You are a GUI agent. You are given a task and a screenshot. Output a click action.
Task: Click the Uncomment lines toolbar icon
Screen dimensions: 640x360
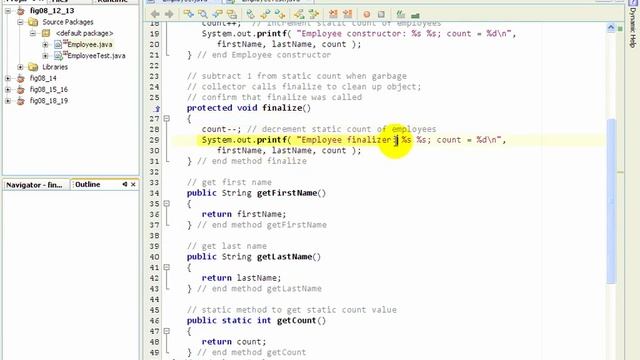tap(347, 14)
